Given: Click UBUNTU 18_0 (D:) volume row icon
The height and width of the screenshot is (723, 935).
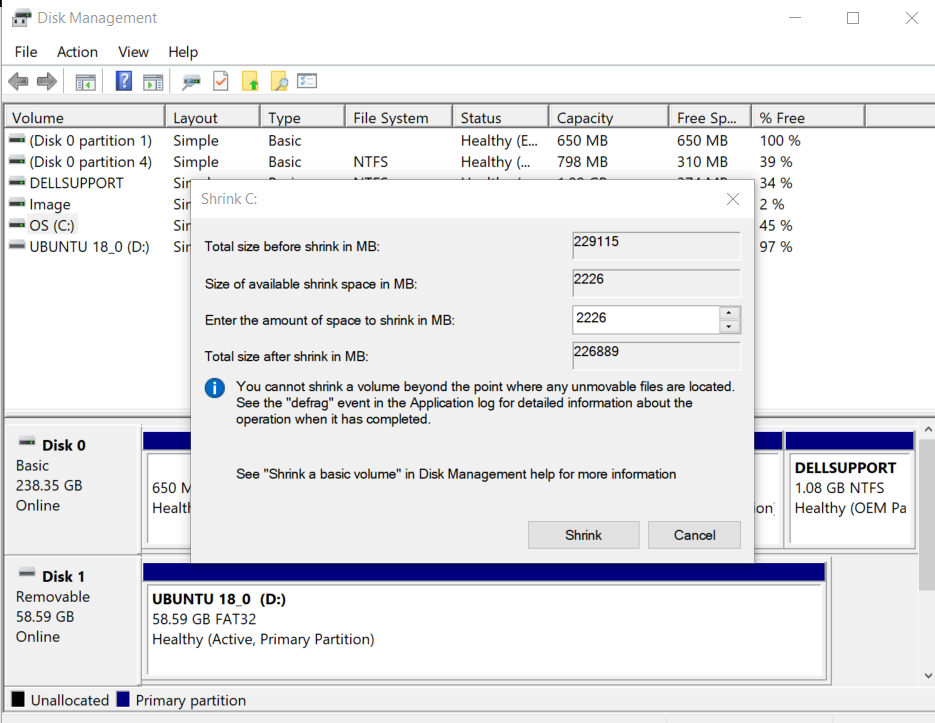Looking at the screenshot, I should (x=17, y=245).
